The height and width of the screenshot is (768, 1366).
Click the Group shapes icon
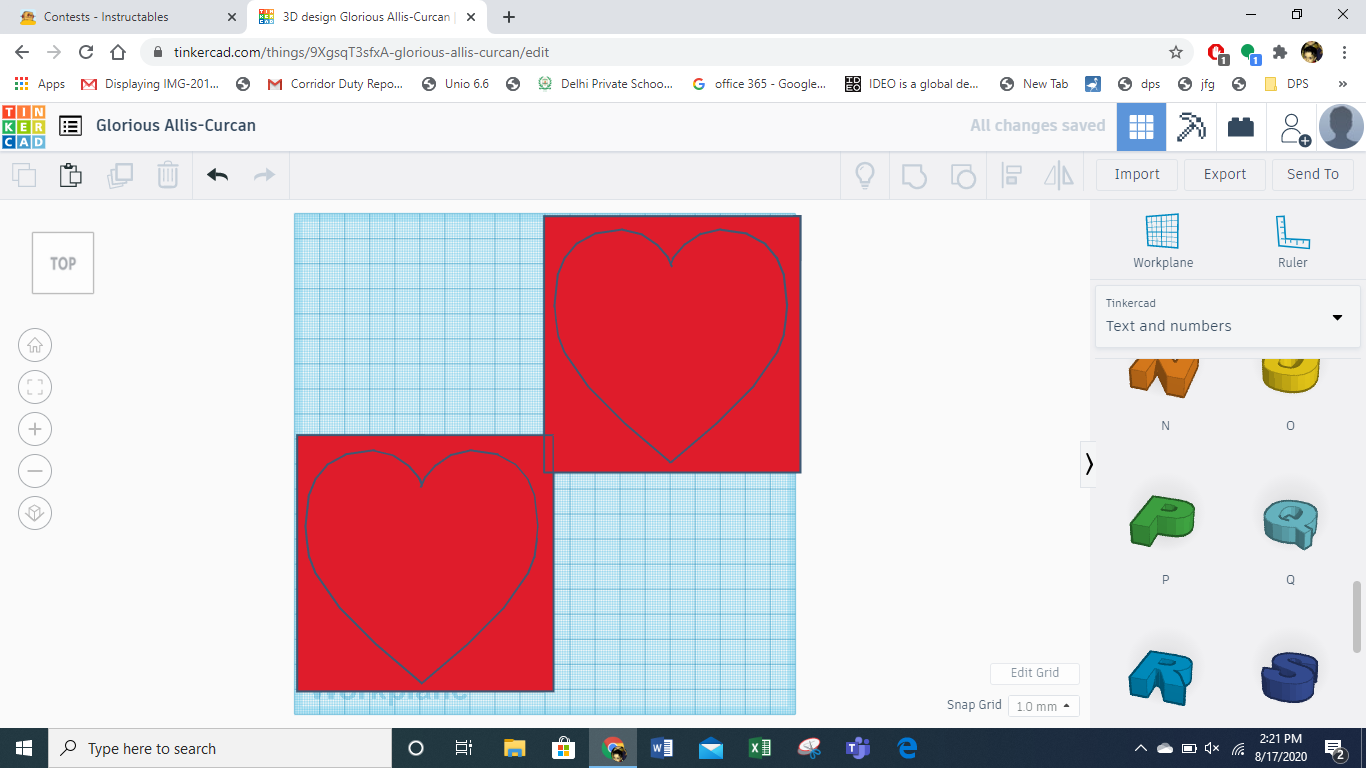[914, 176]
